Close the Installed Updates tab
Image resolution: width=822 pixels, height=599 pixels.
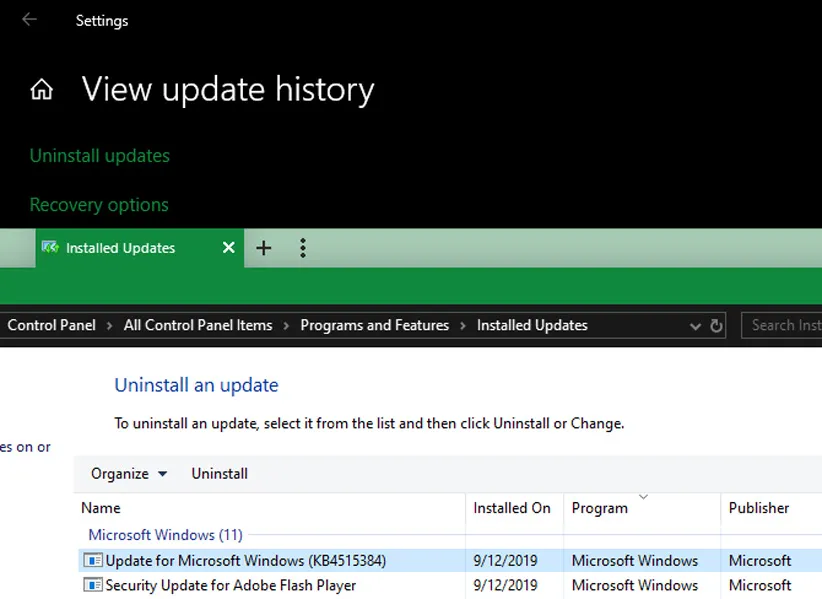(228, 248)
